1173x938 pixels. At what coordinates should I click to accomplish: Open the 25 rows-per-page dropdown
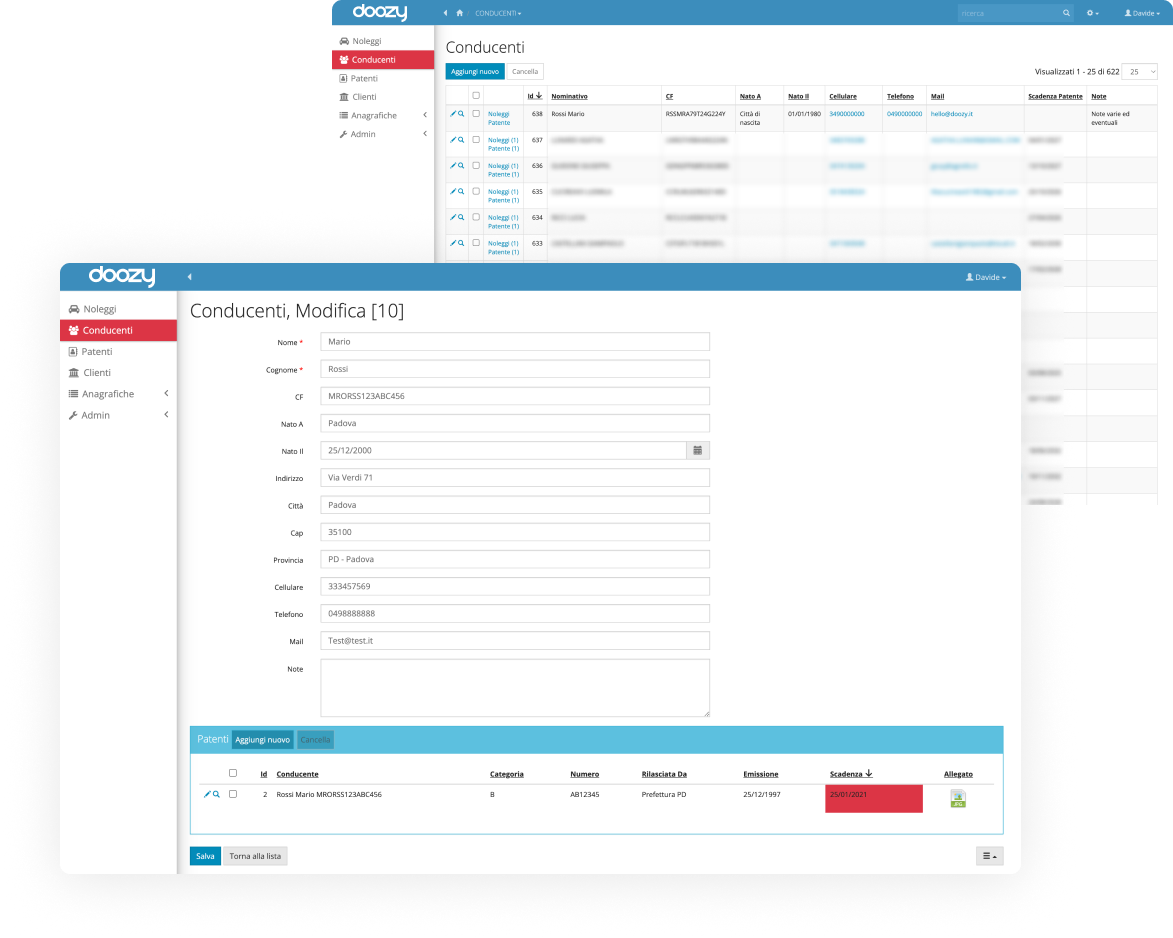1139,72
